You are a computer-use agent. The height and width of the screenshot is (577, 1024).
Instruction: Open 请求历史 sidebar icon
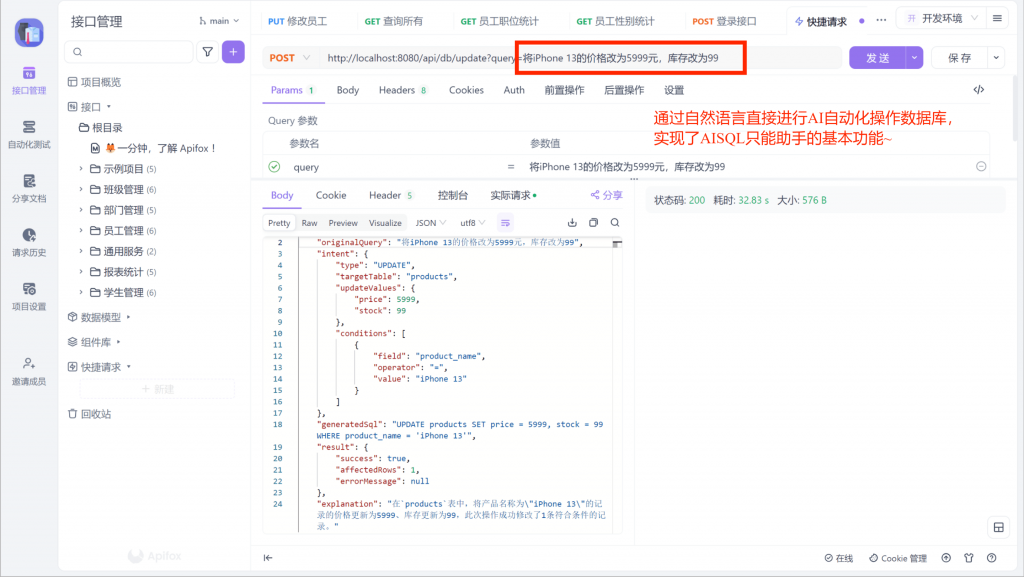coord(29,242)
